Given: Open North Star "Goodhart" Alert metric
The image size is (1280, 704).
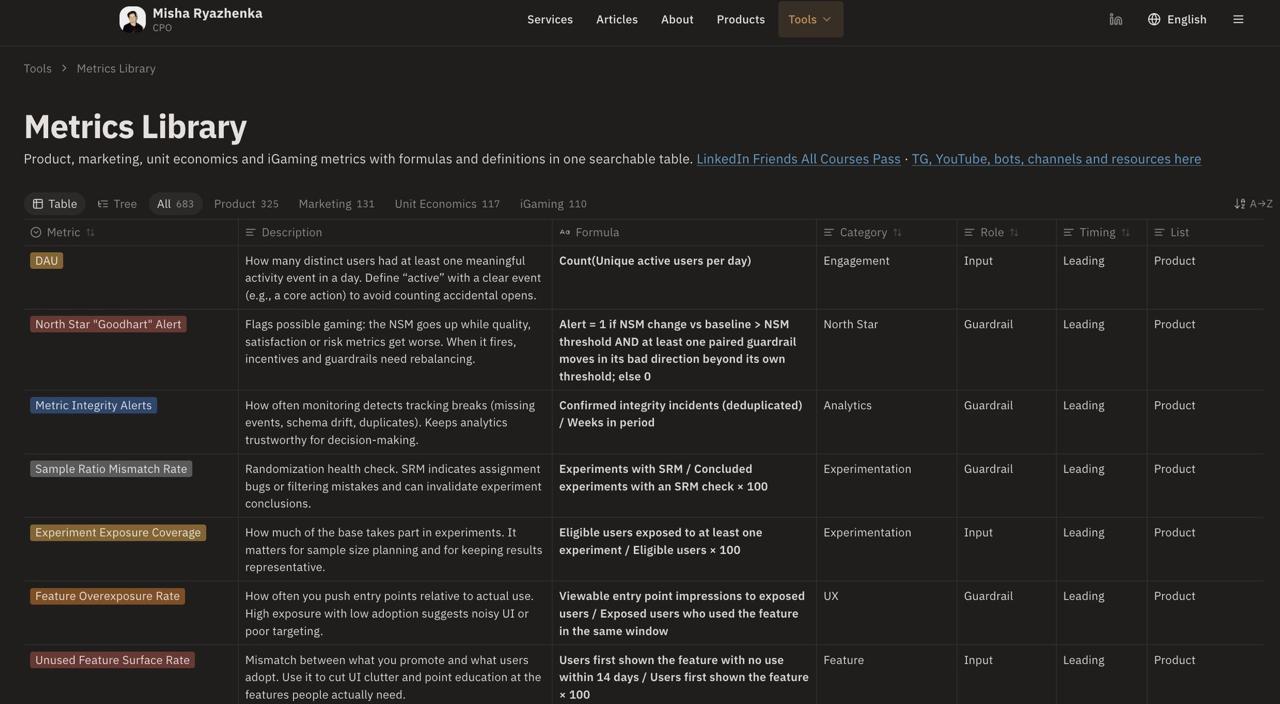Looking at the screenshot, I should (x=108, y=324).
